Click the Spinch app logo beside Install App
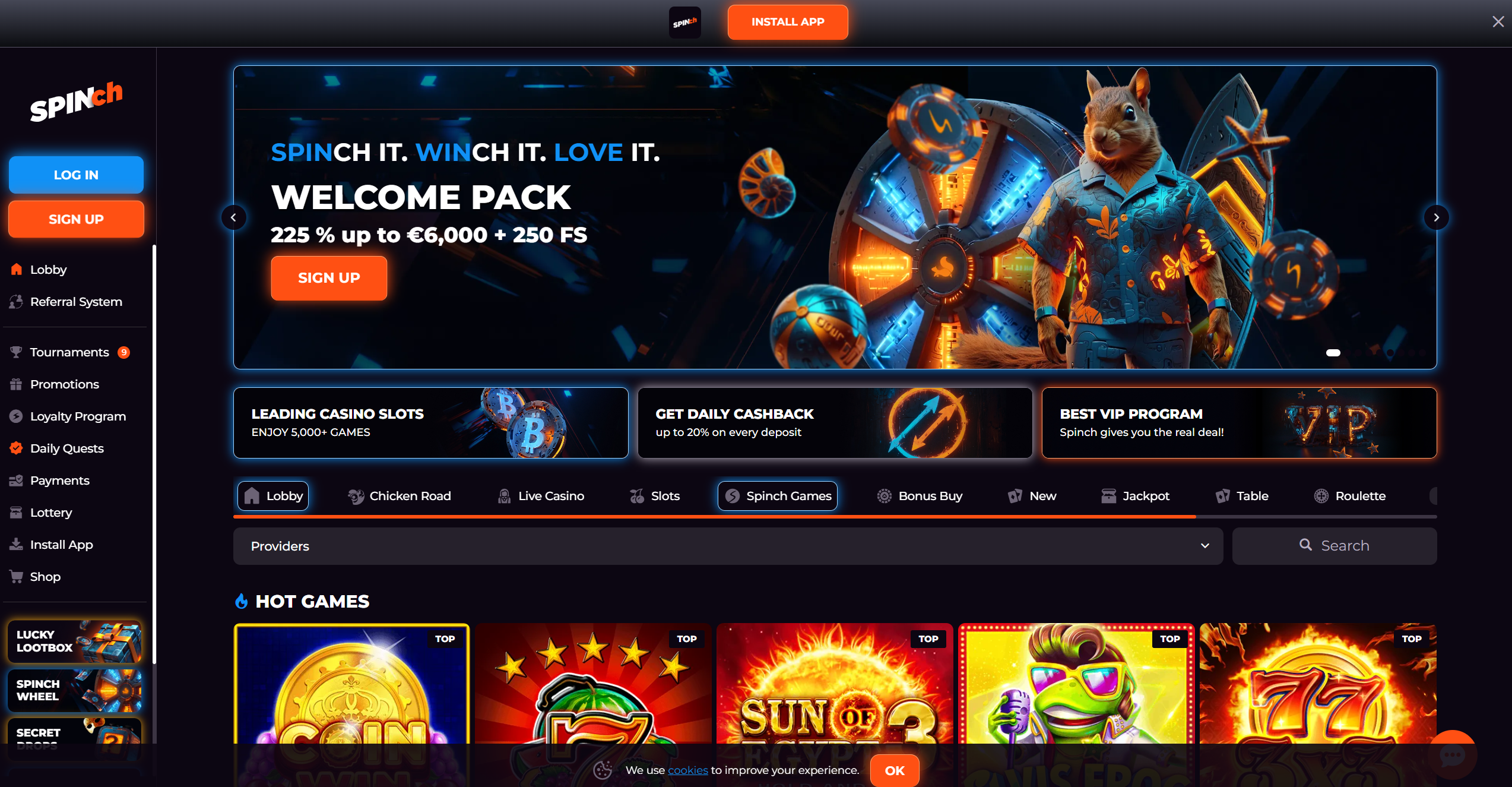The image size is (1512, 787). click(x=684, y=23)
